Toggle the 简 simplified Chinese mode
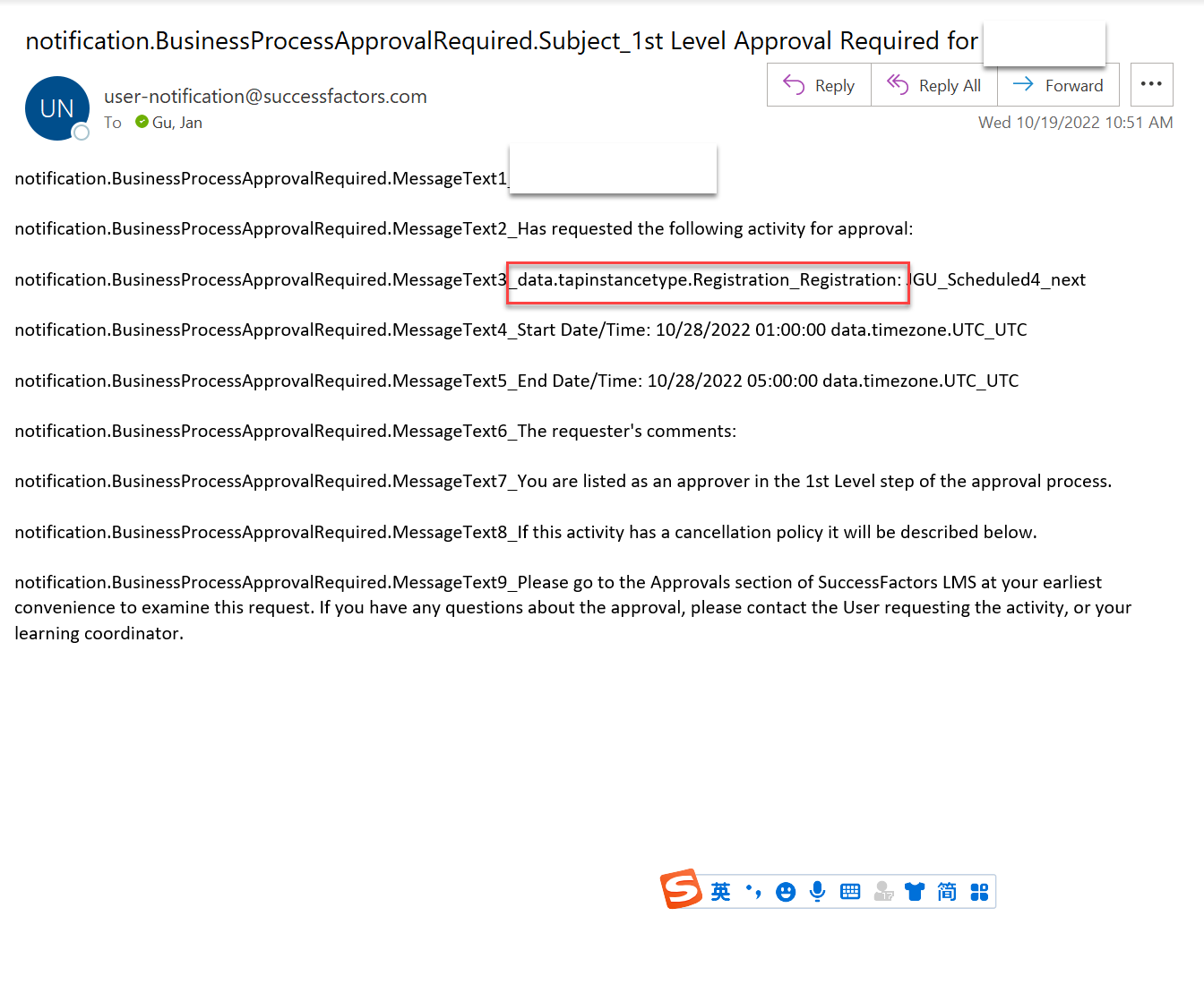This screenshot has width=1204, height=1002. pyautogui.click(x=947, y=892)
